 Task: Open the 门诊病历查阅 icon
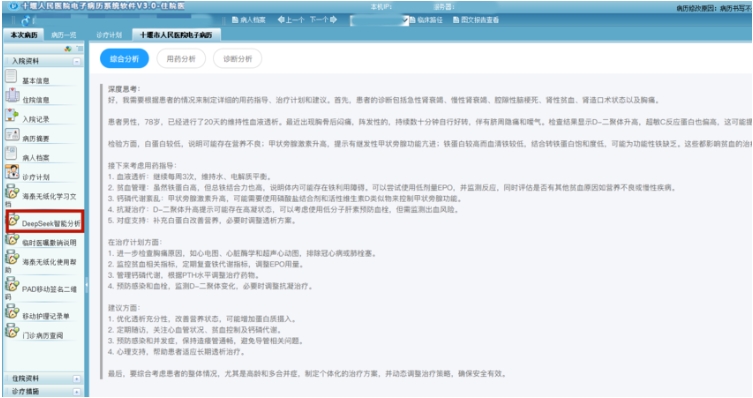[12, 330]
